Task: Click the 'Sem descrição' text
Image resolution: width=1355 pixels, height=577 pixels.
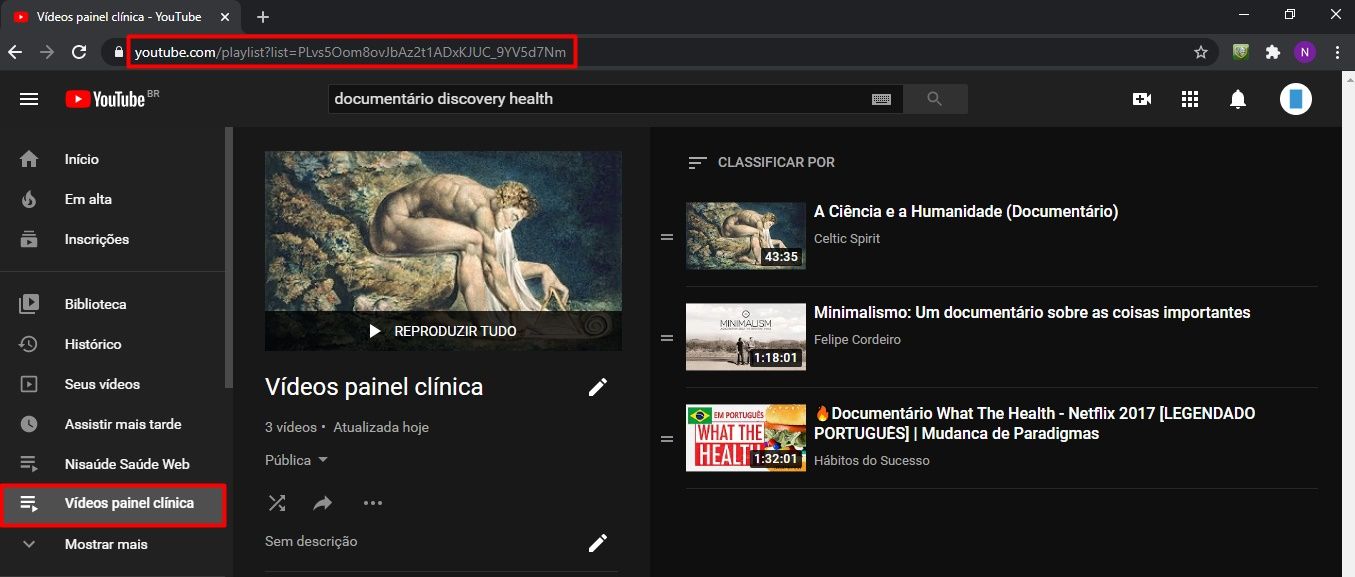Action: 311,541
